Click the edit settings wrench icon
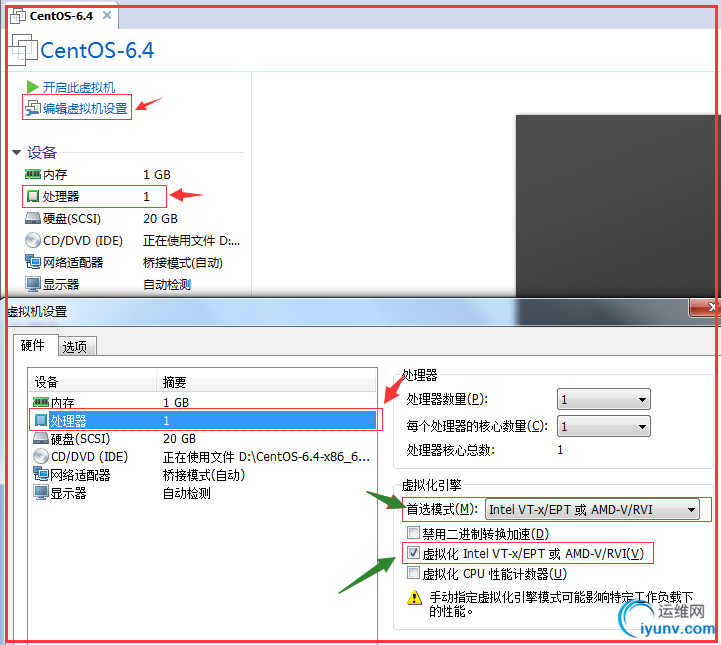Image resolution: width=721 pixels, height=645 pixels. coord(33,108)
